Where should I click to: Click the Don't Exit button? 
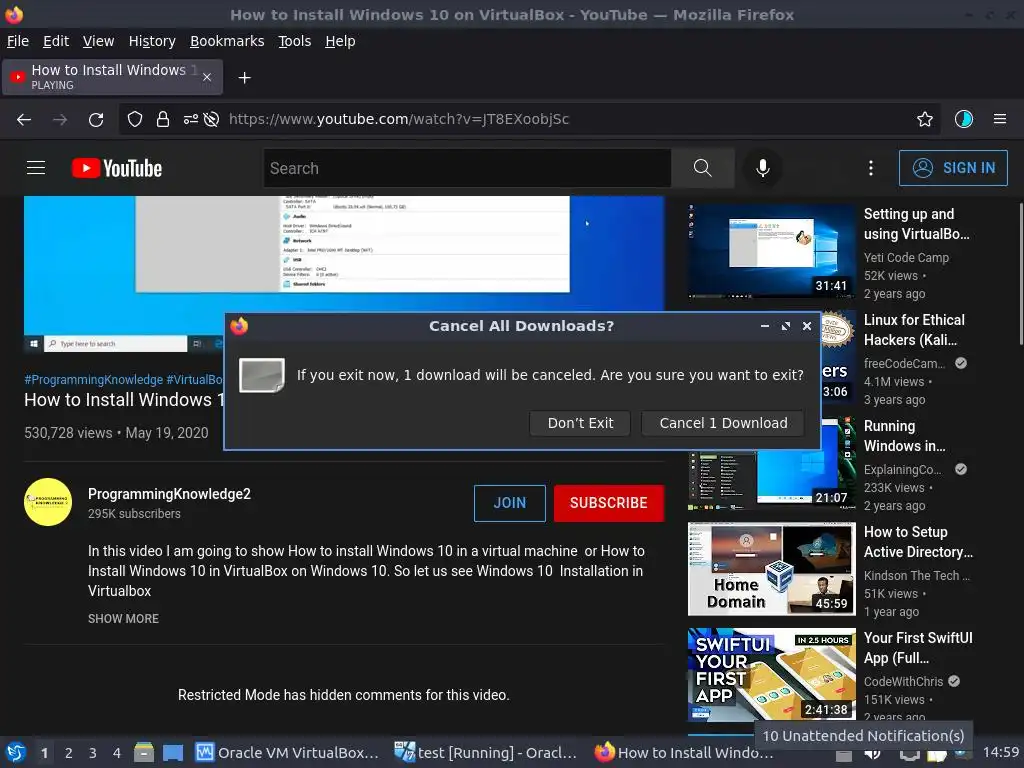point(580,423)
